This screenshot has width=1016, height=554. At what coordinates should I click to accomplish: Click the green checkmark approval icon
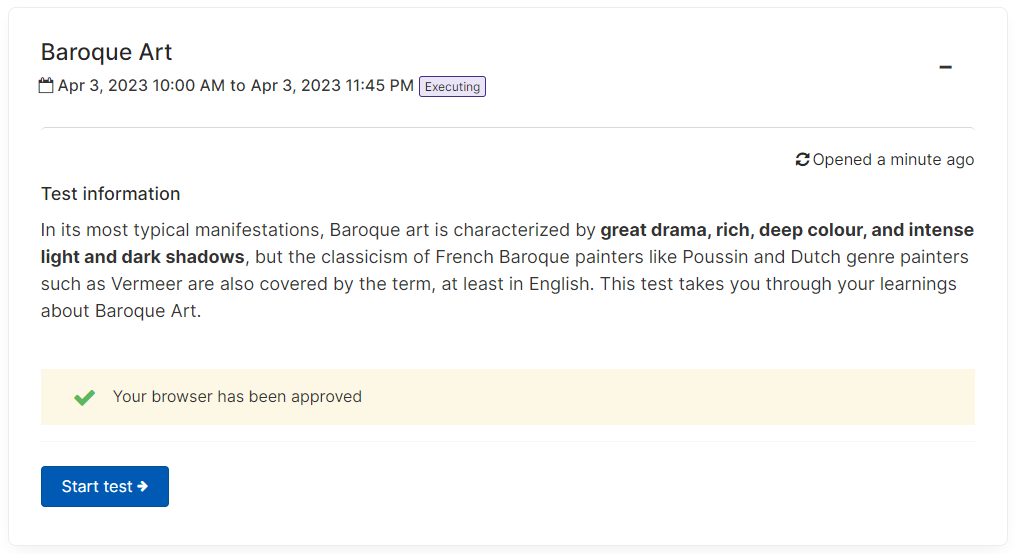coord(84,397)
